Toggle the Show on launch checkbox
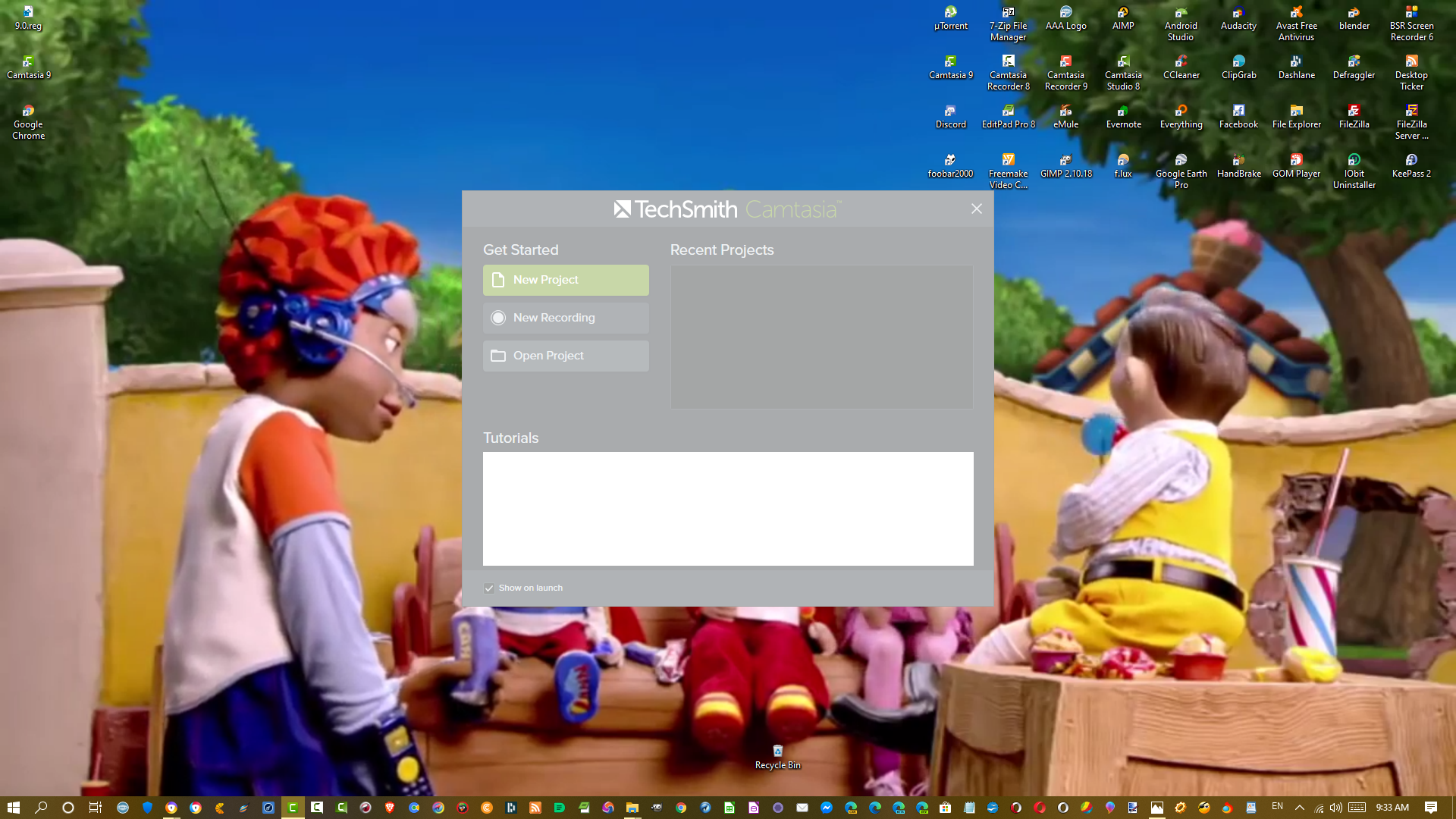This screenshot has height=819, width=1456. (489, 588)
